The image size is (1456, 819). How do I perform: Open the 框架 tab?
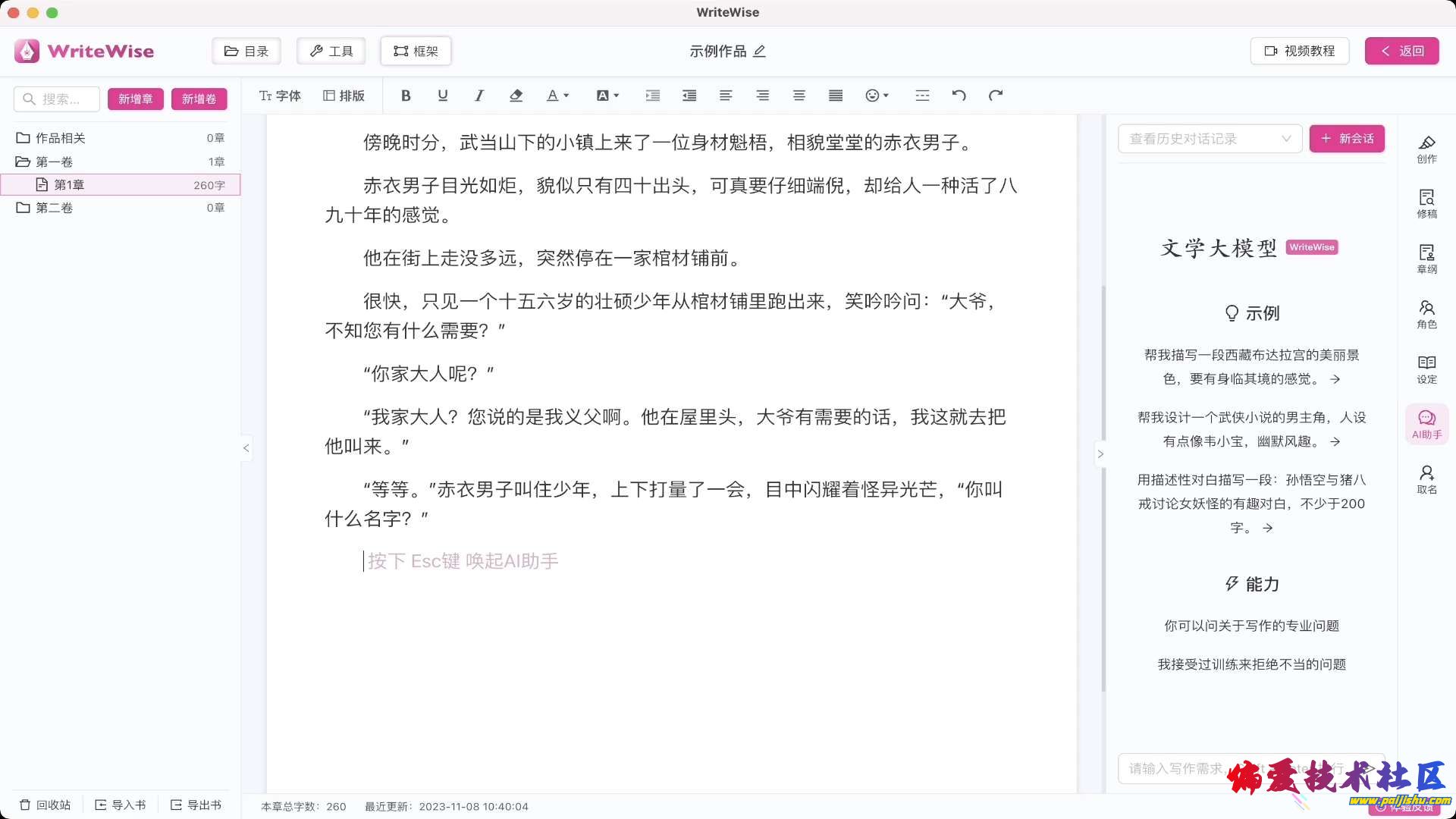(416, 51)
